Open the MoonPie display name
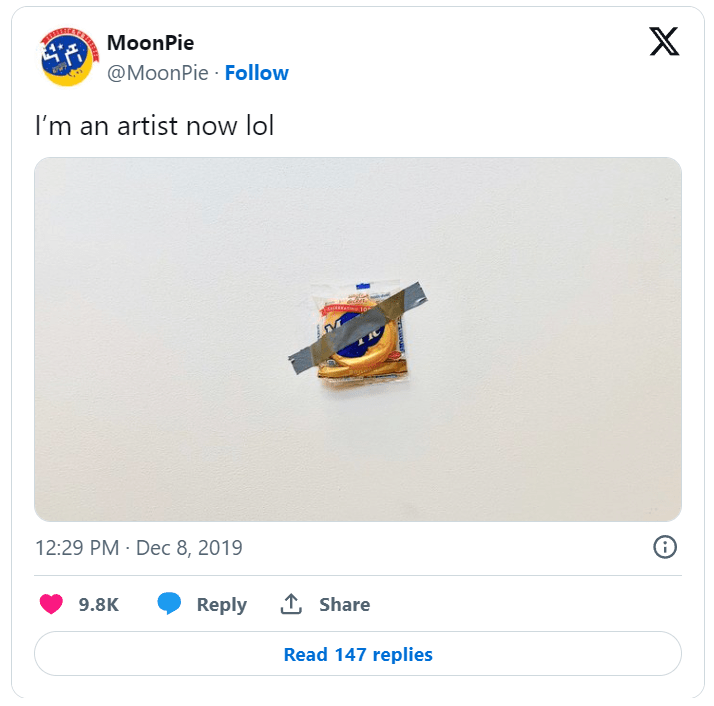This screenshot has width=714, height=706. (x=150, y=43)
